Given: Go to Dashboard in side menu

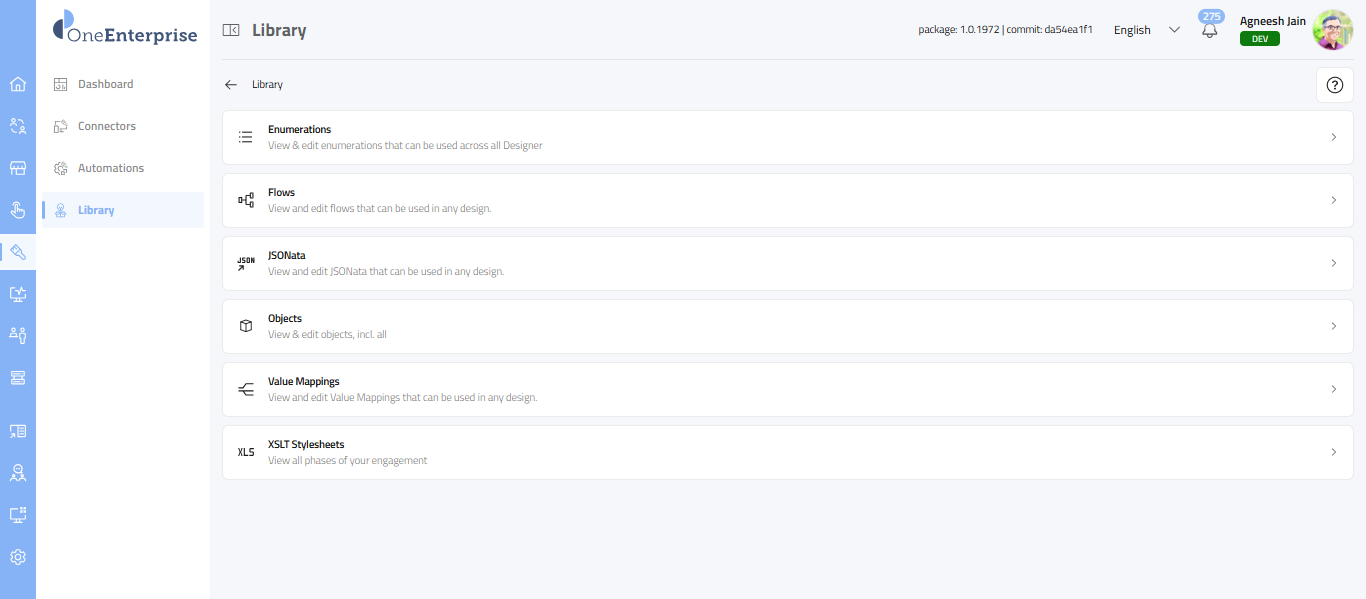Looking at the screenshot, I should coord(105,84).
